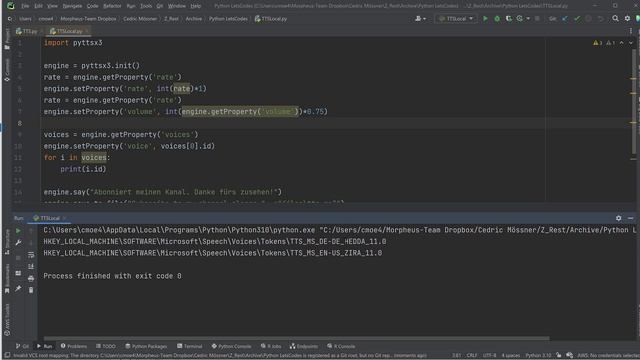This screenshot has height=360, width=640.
Task: Open the user account dropdown in toolbar
Action: tap(420, 19)
